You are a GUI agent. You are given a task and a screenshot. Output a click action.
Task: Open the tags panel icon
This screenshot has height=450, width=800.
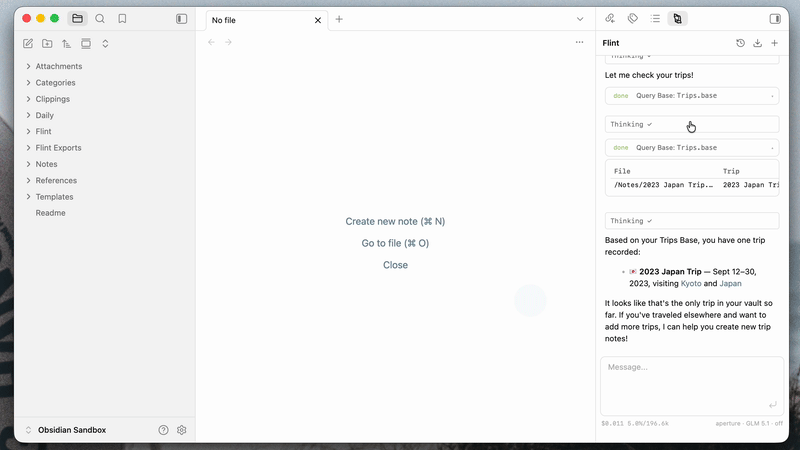point(633,19)
